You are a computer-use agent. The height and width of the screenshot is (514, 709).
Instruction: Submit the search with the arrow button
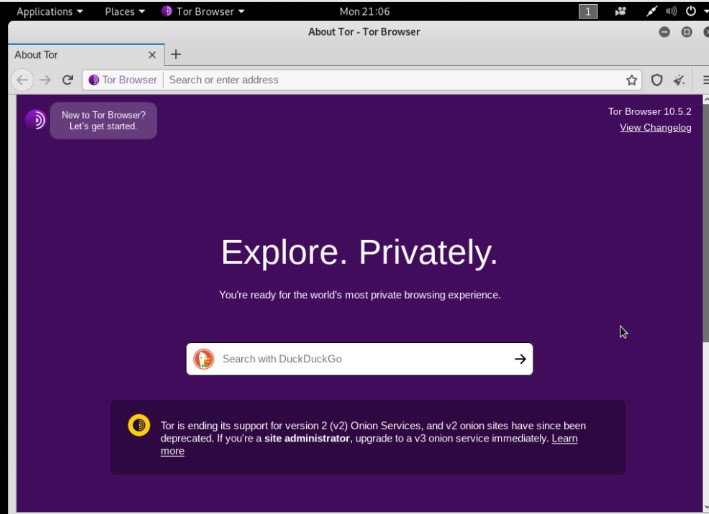pyautogui.click(x=520, y=359)
